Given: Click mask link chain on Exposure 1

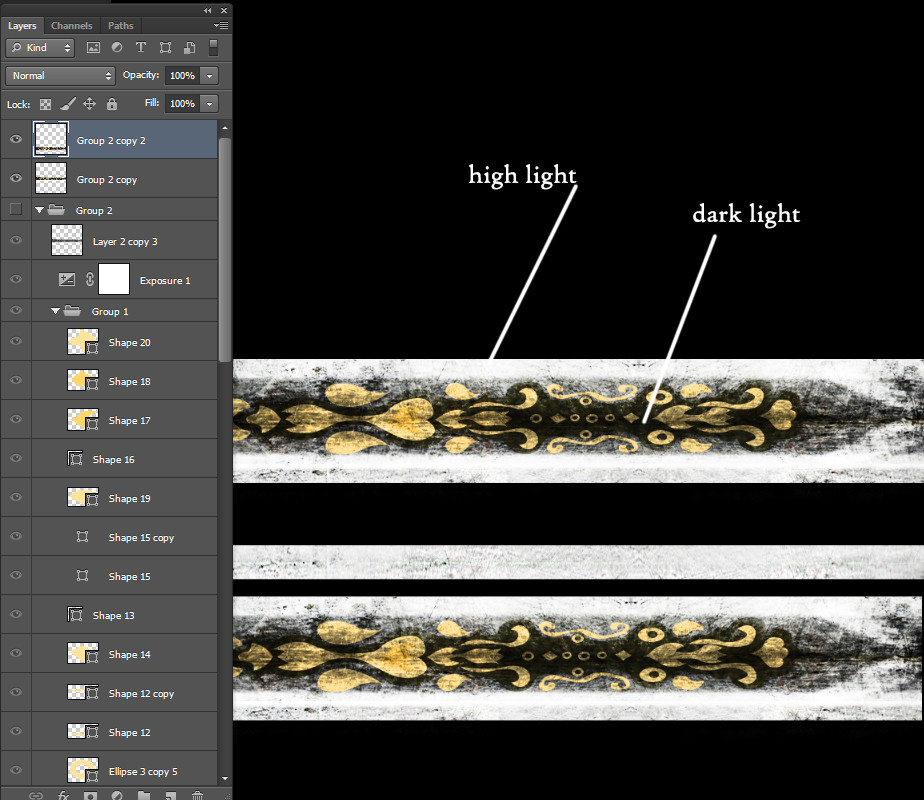Looking at the screenshot, I should (90, 279).
